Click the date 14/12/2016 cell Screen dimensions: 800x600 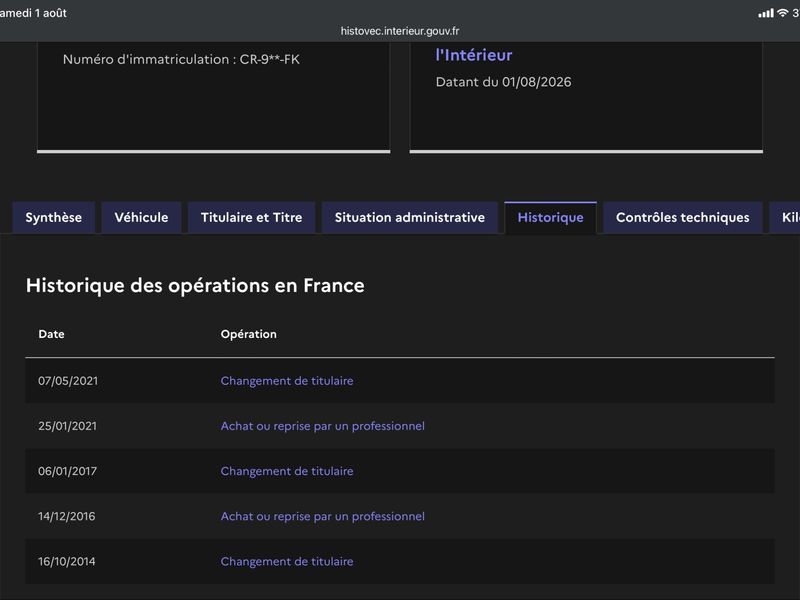point(66,516)
